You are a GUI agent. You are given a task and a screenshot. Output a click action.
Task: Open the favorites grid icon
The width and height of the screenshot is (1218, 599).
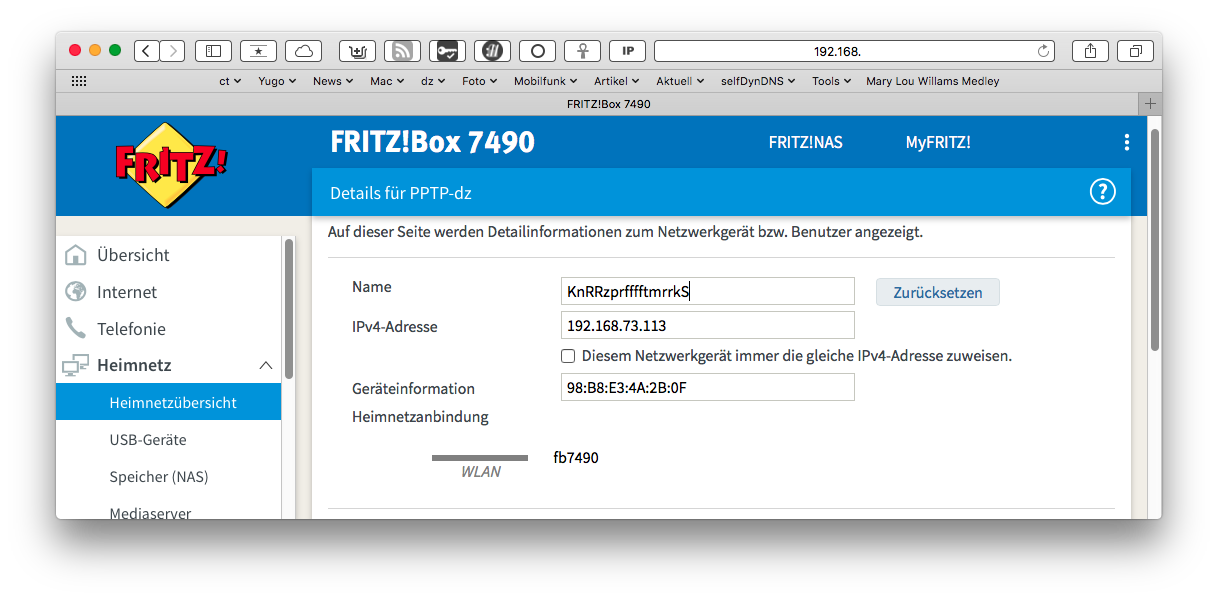pos(79,81)
